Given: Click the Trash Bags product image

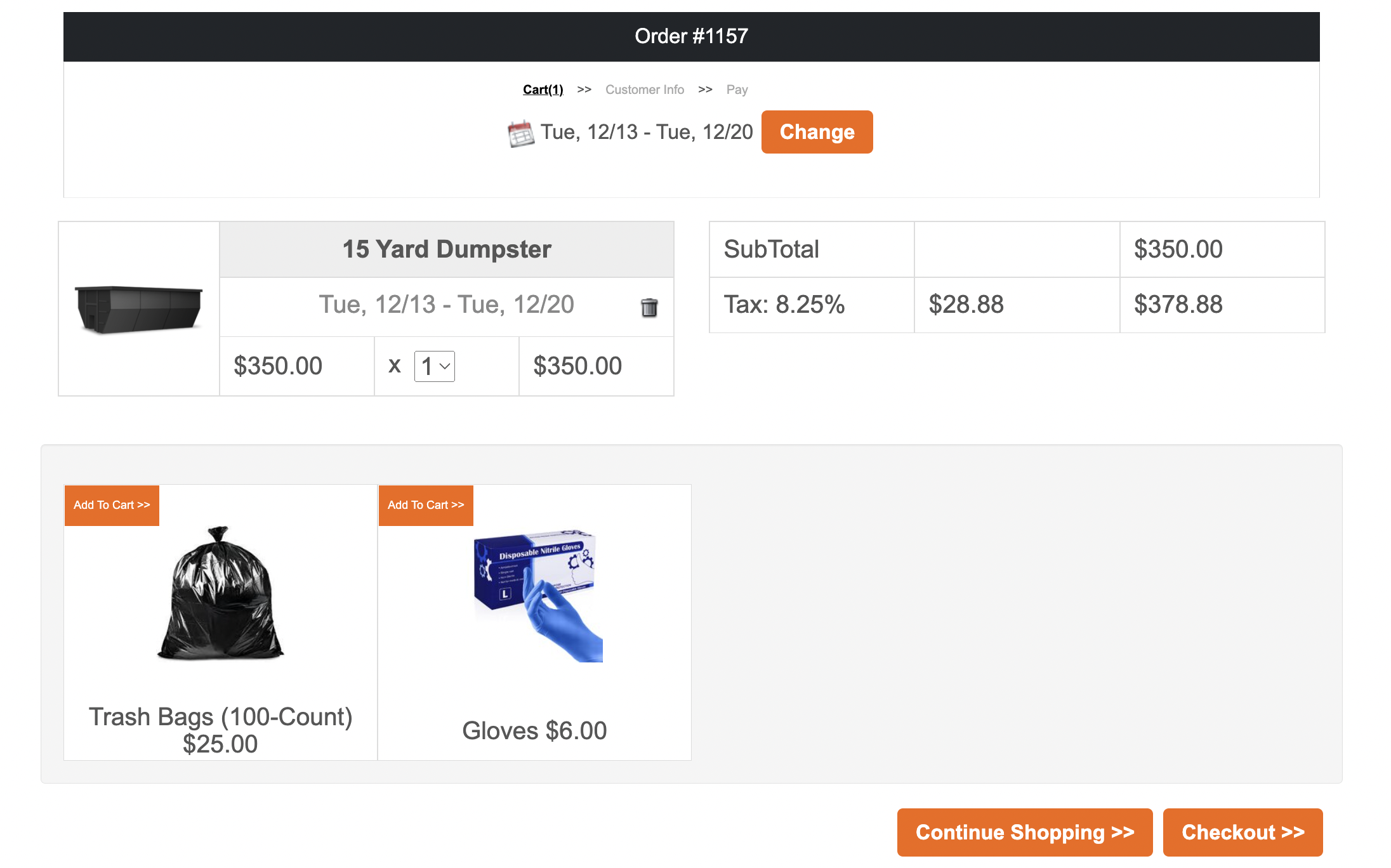Looking at the screenshot, I should 220,594.
